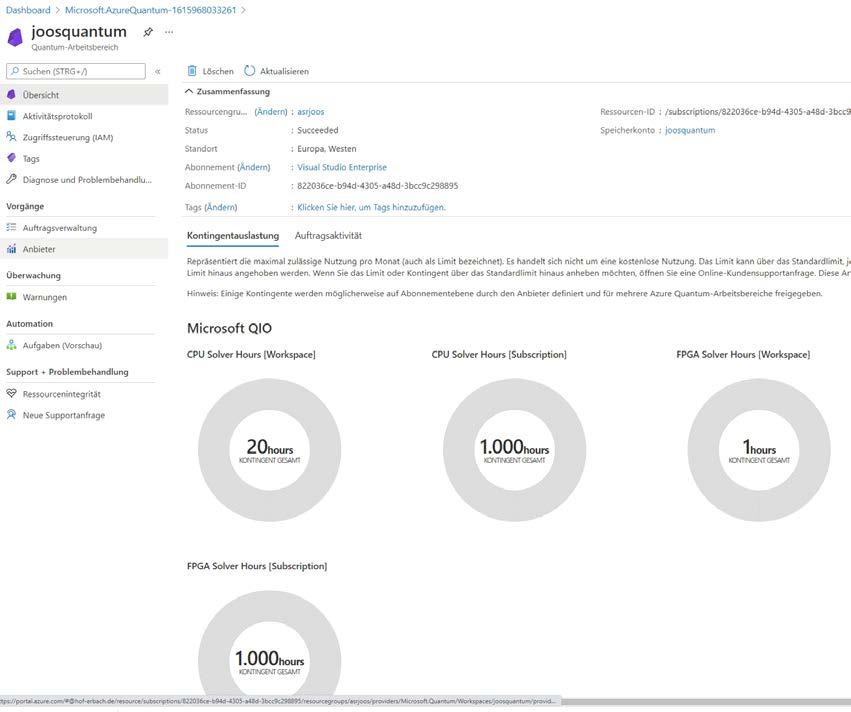Click the Diagnose wrench icon

tap(11, 179)
